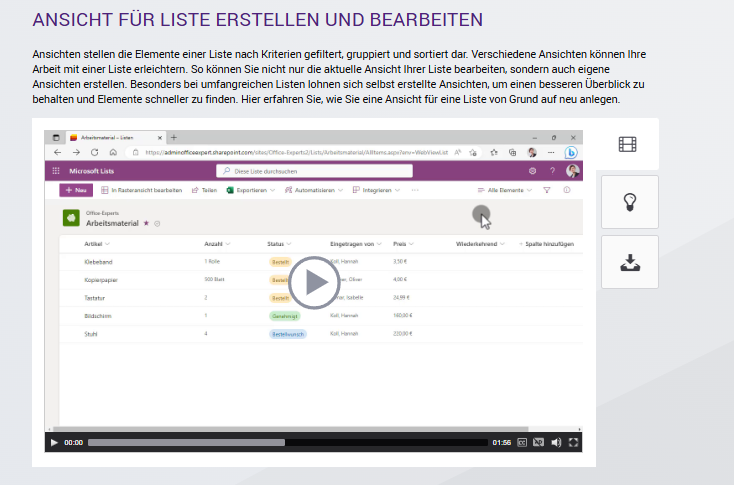Mute the video with speaker icon
Screen dimensions: 734x485
coord(556,442)
